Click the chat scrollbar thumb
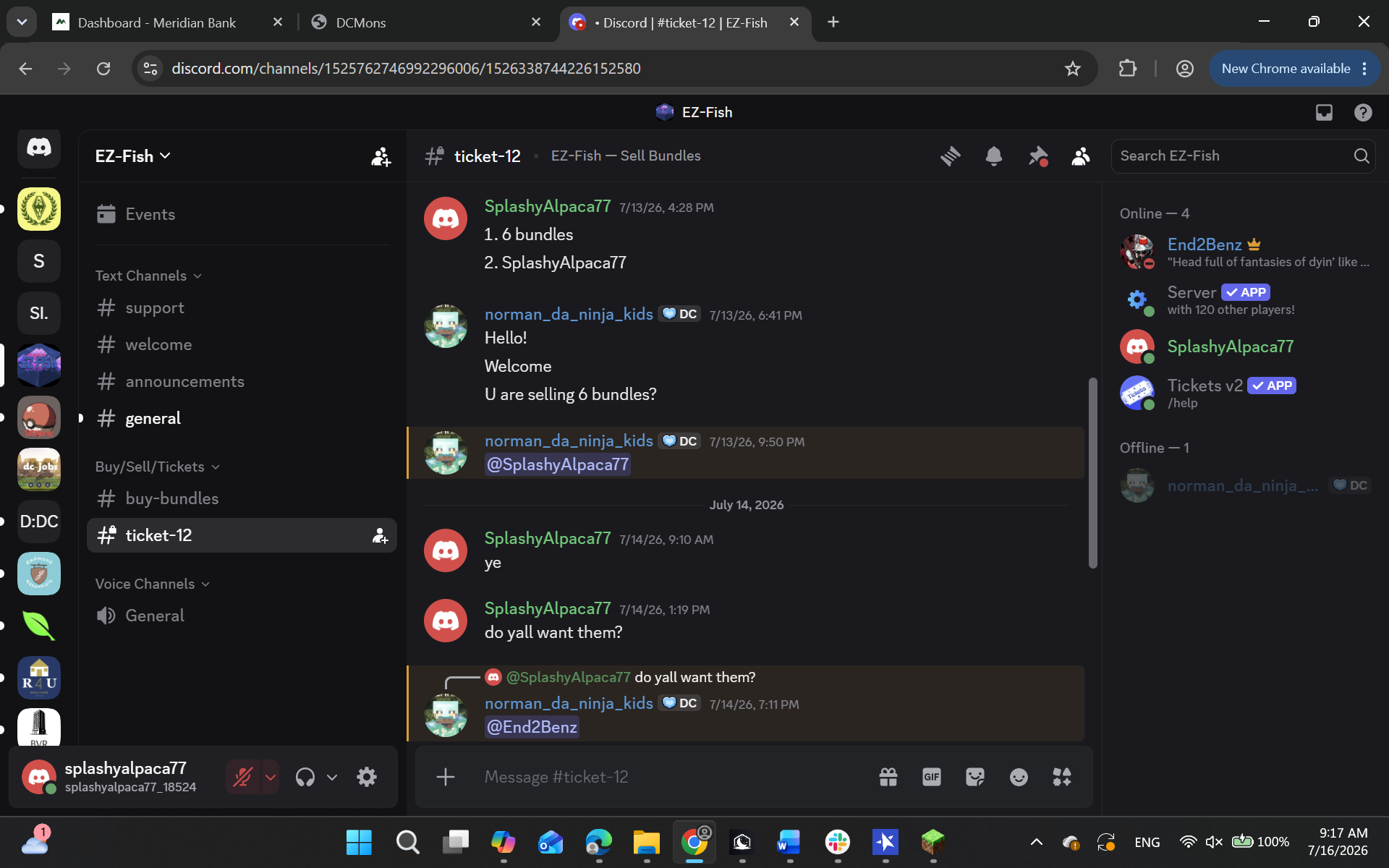1389x868 pixels. [1092, 472]
